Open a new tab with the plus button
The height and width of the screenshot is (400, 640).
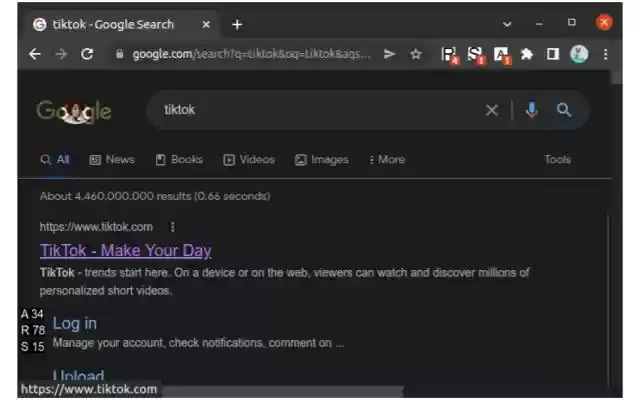(237, 24)
